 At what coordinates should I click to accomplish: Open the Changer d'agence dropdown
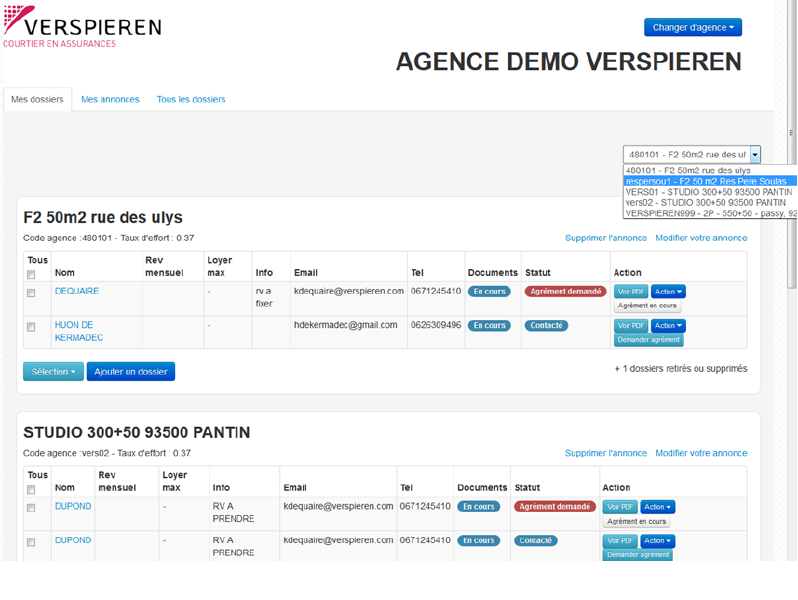tap(693, 27)
